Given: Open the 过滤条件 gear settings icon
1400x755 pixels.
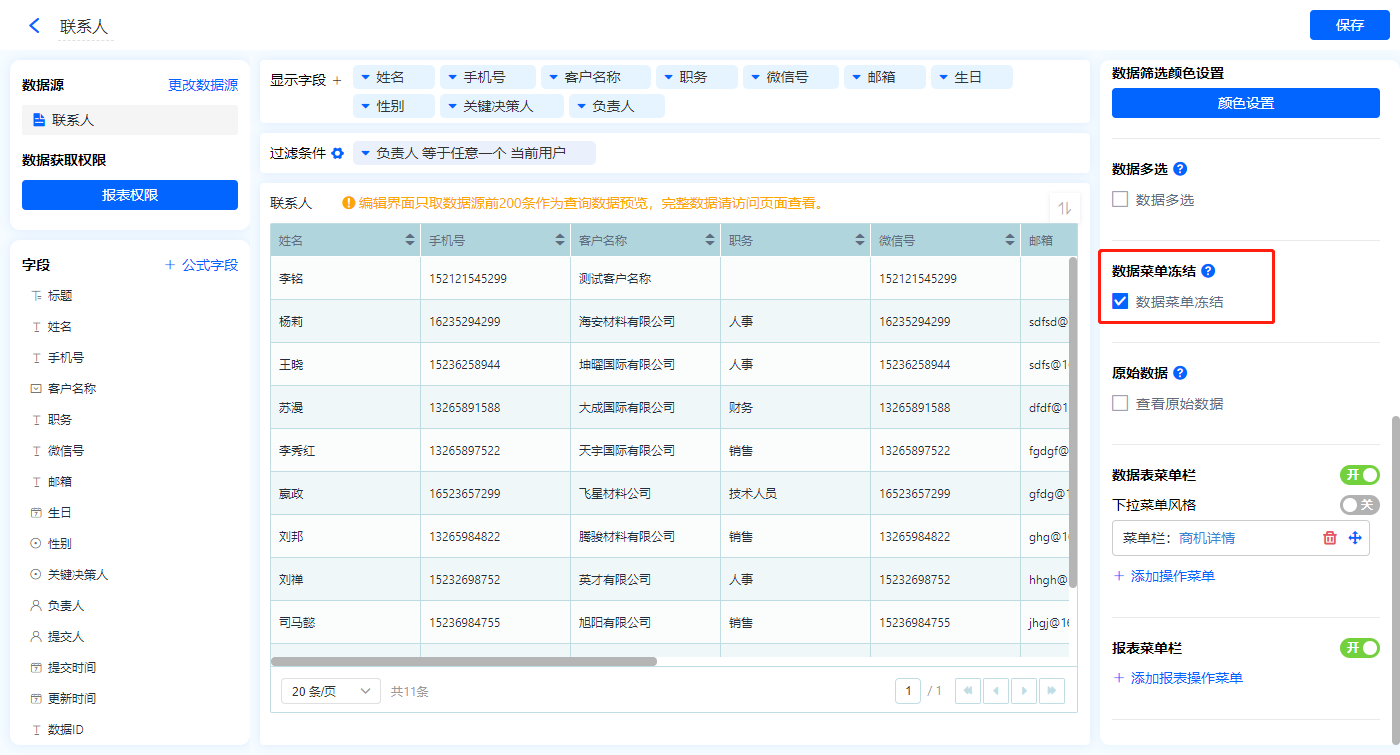Looking at the screenshot, I should point(337,153).
